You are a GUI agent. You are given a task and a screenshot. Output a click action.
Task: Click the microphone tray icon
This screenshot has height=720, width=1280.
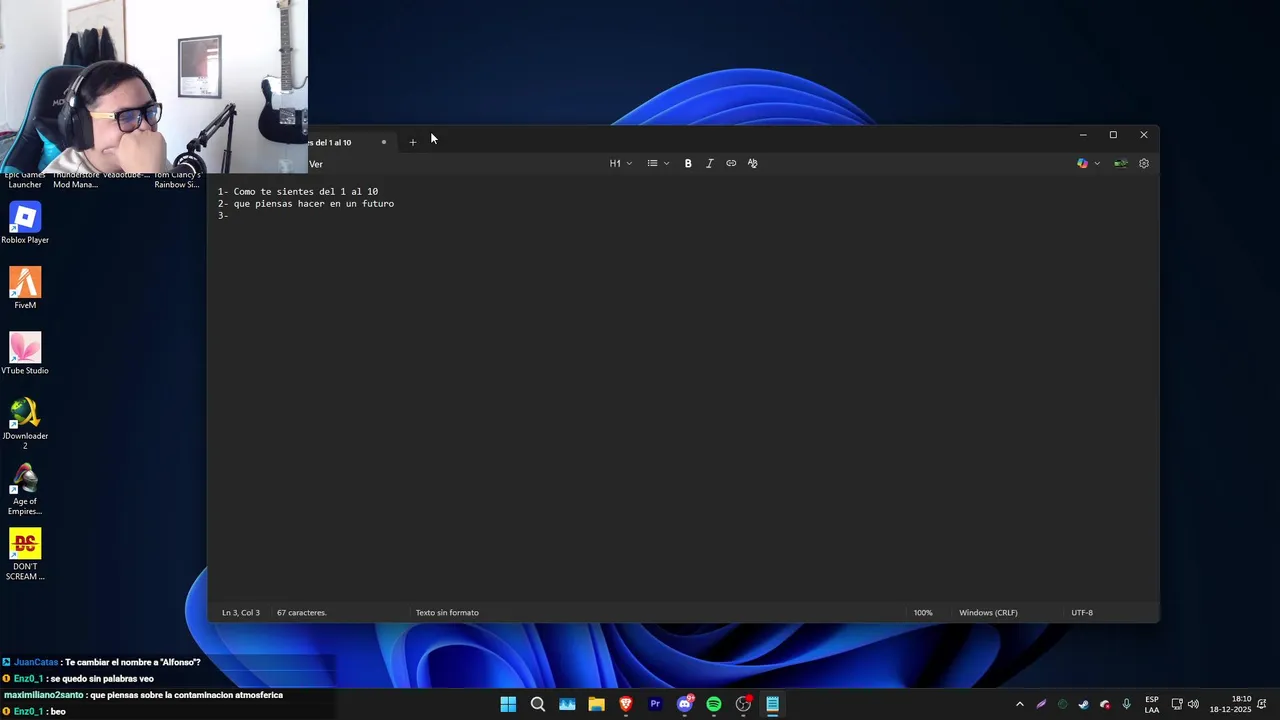click(x=1127, y=704)
